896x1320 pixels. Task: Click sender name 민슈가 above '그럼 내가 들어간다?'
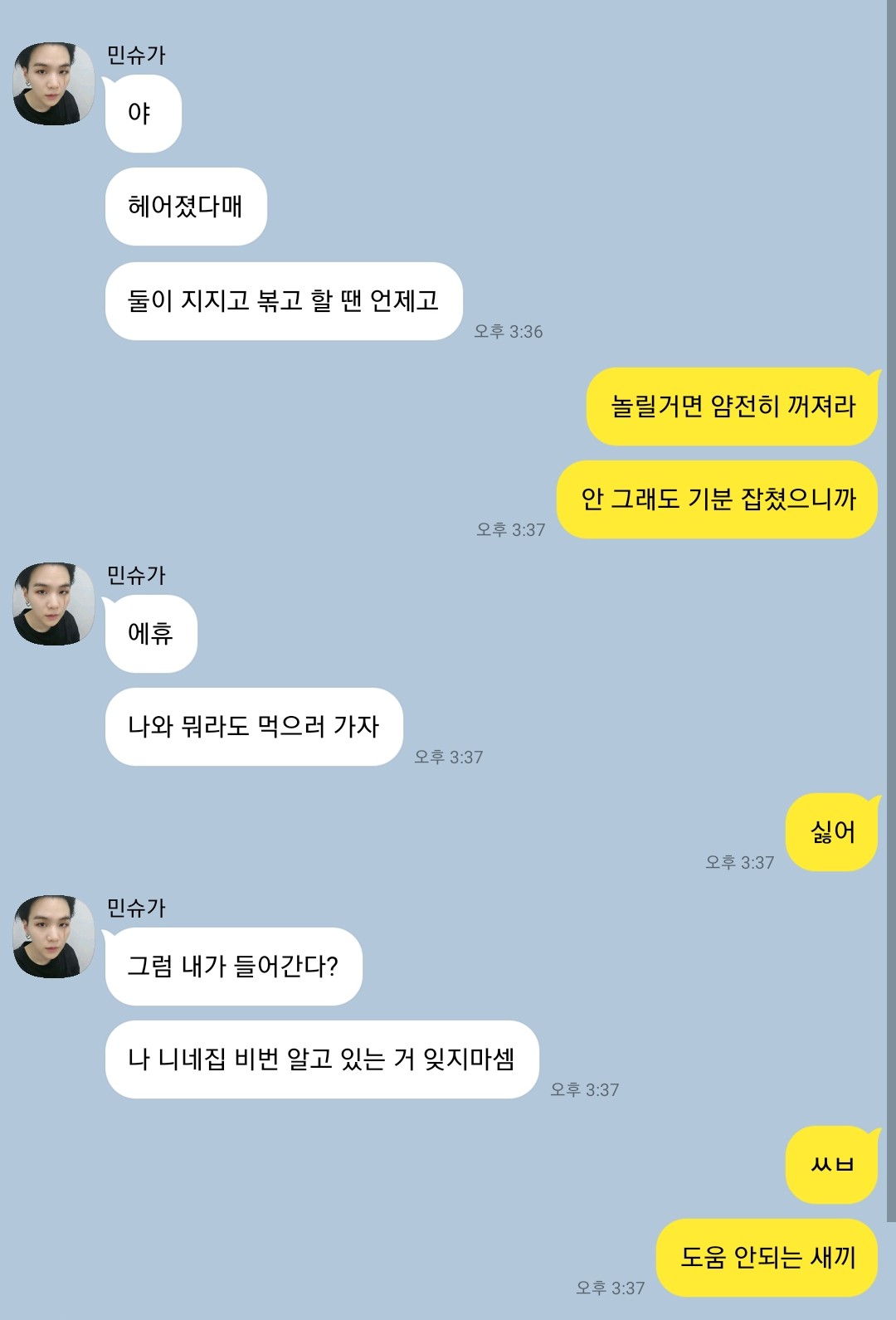(x=136, y=908)
